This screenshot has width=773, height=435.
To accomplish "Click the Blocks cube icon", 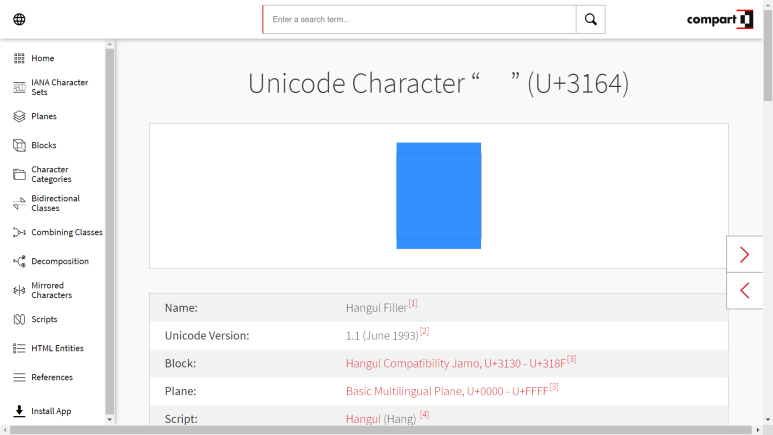I will click(x=19, y=145).
